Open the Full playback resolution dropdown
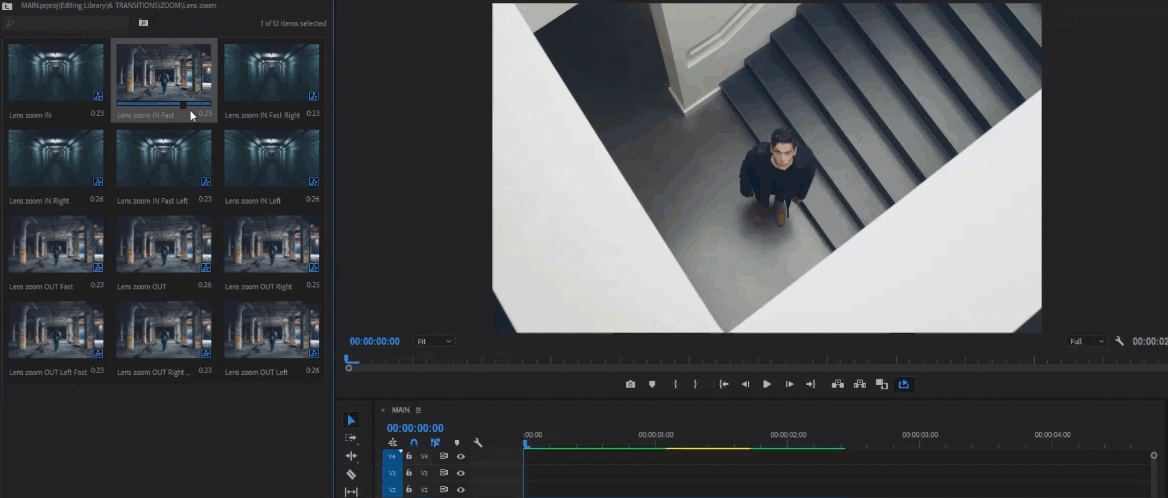Screen dimensions: 1168x498 click(1087, 341)
